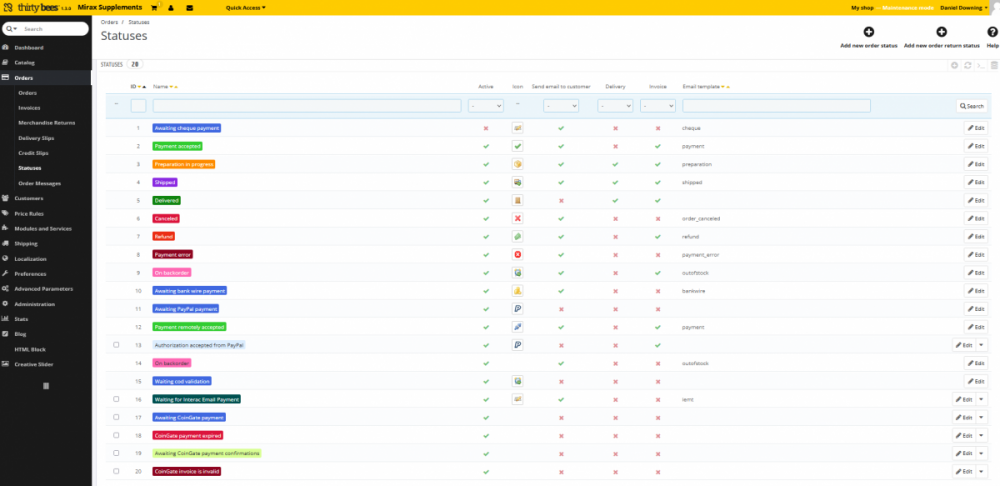Click the Add new order return status icon
The width and height of the screenshot is (1000, 486).
941,33
